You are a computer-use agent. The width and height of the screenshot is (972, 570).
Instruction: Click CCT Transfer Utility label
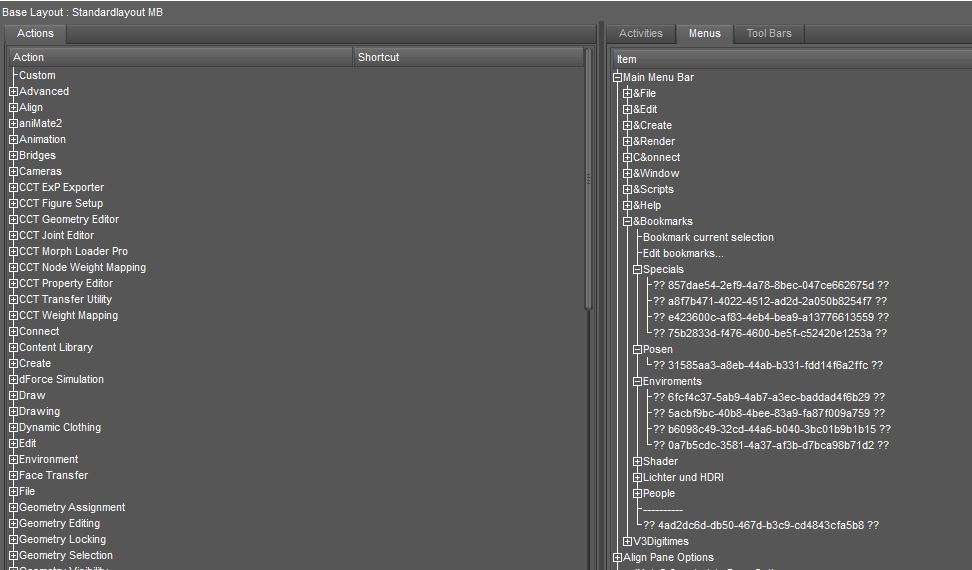click(x=65, y=299)
